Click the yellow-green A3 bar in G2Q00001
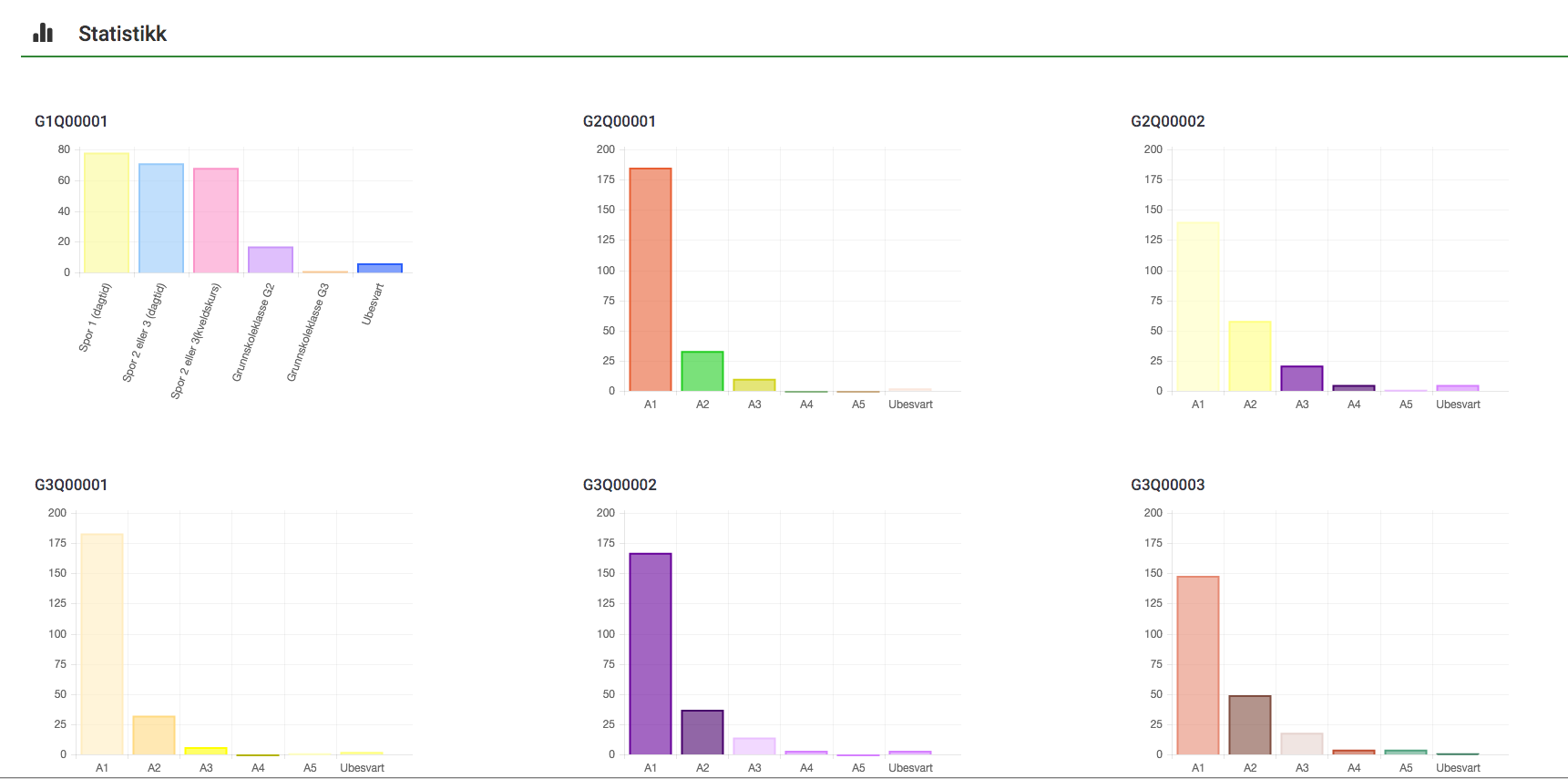Image resolution: width=1568 pixels, height=779 pixels. (x=754, y=385)
